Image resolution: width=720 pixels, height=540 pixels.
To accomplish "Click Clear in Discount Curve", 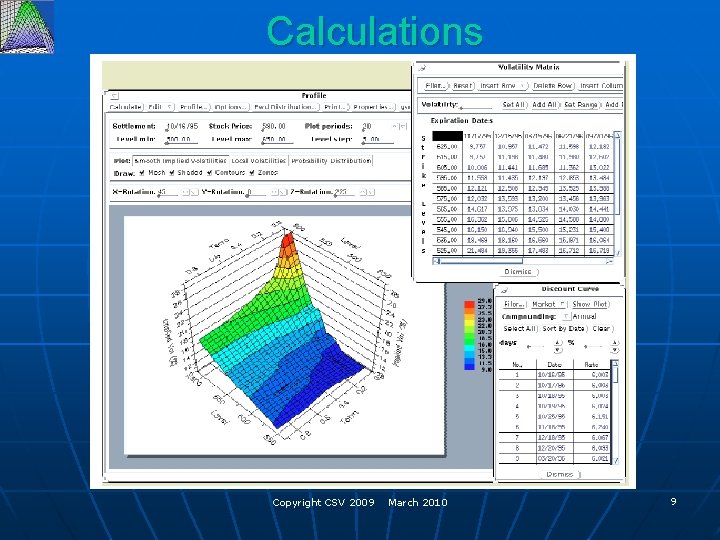I will click(602, 329).
